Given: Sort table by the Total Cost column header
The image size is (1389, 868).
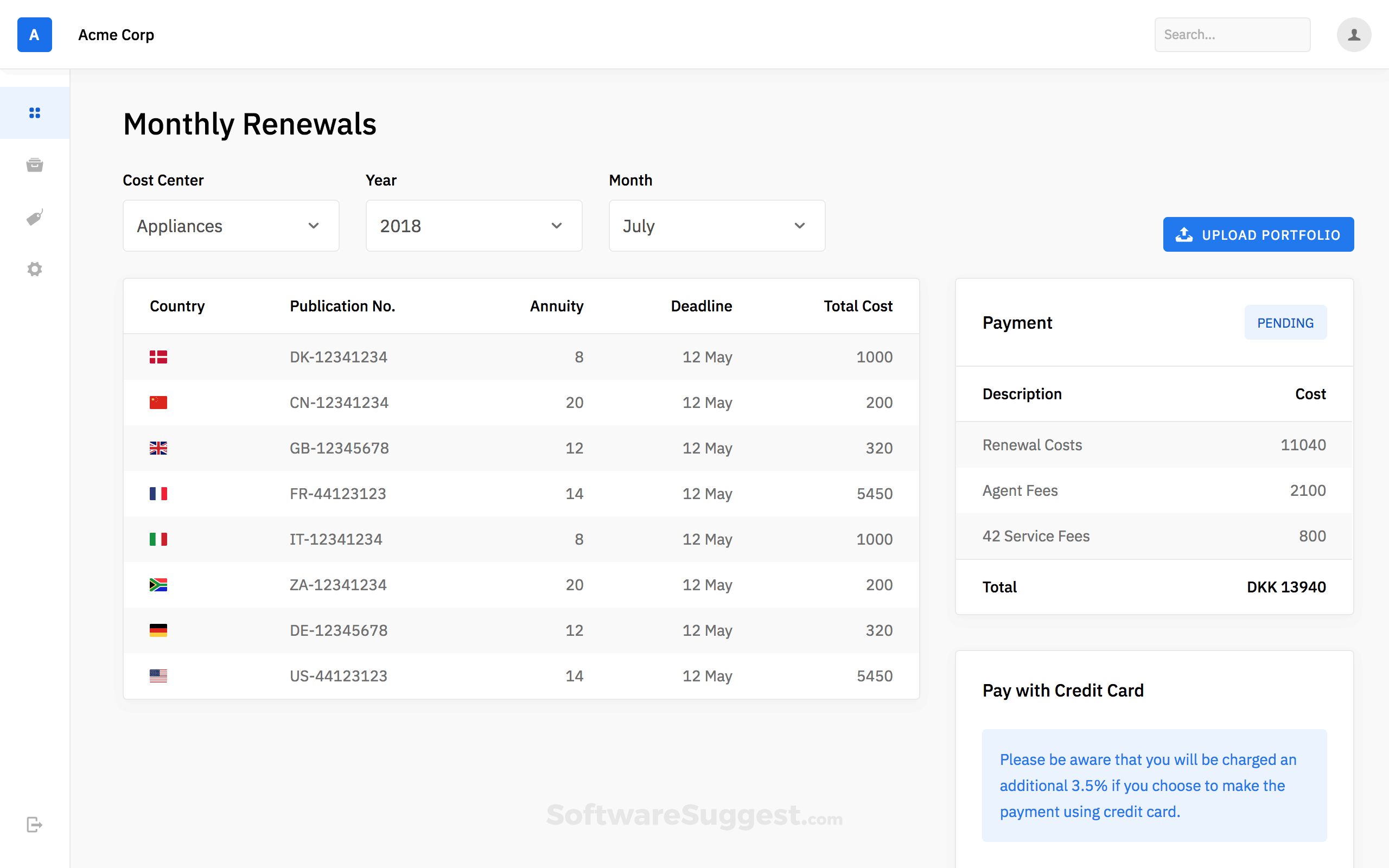Looking at the screenshot, I should pyautogui.click(x=857, y=306).
